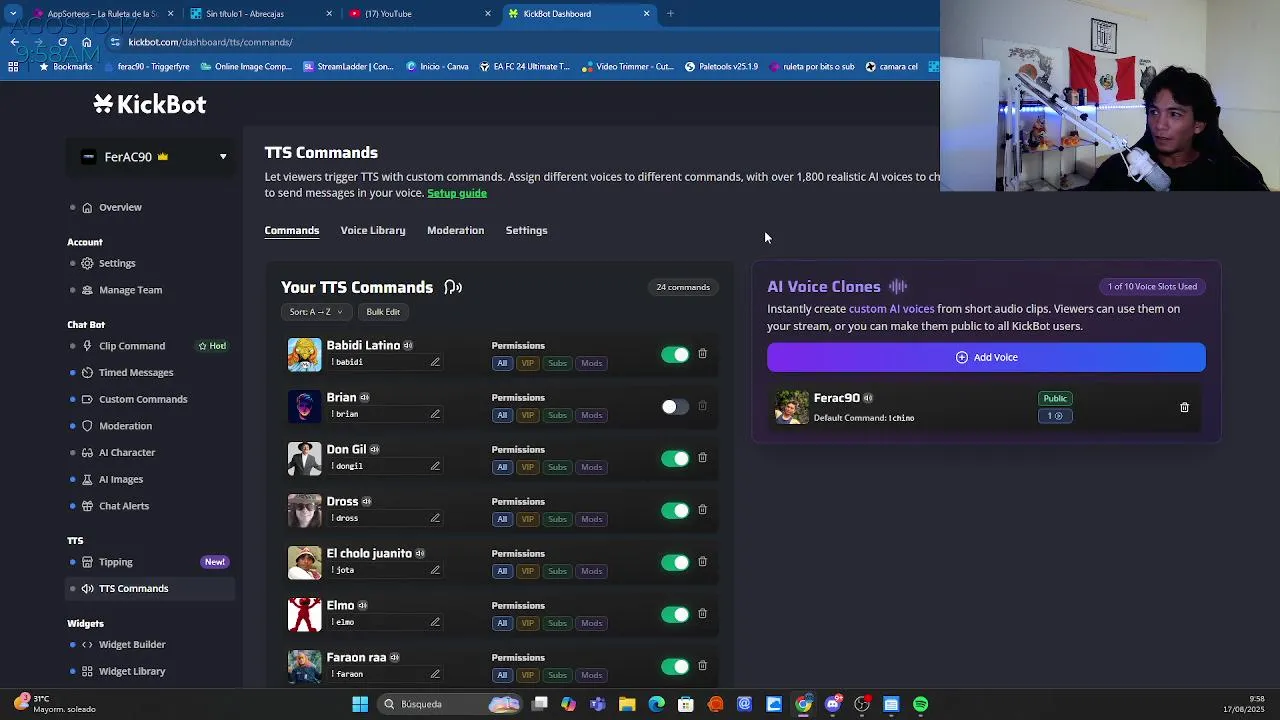Open Discord from the taskbar
Screen dimensions: 1280x720
[x=832, y=704]
